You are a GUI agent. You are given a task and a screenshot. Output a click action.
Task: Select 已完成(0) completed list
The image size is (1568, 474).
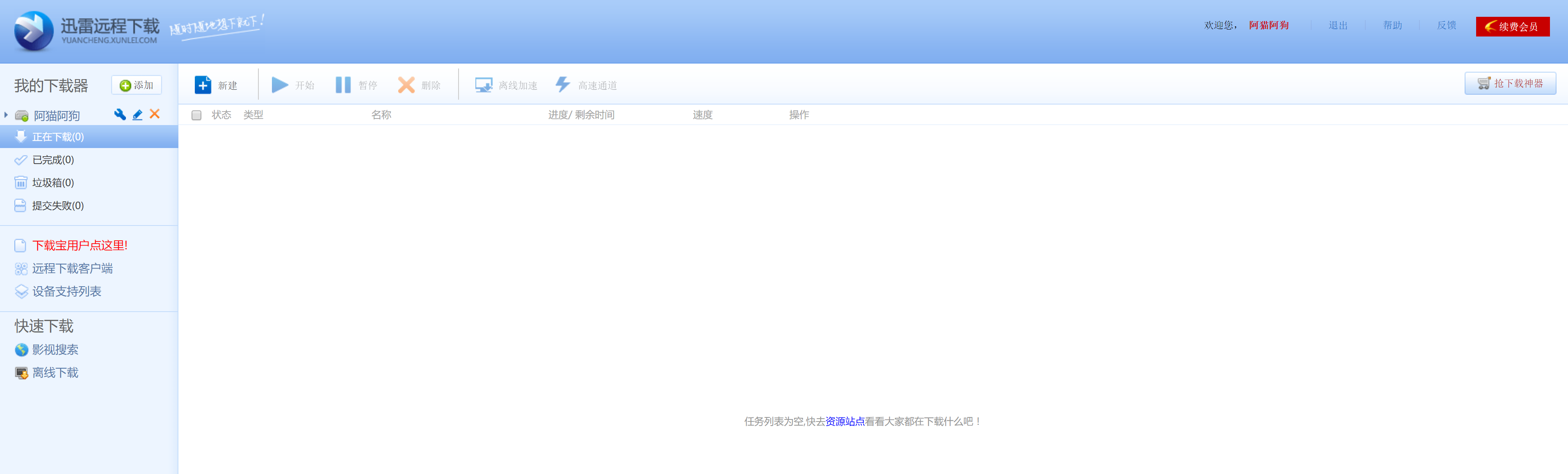coord(53,160)
